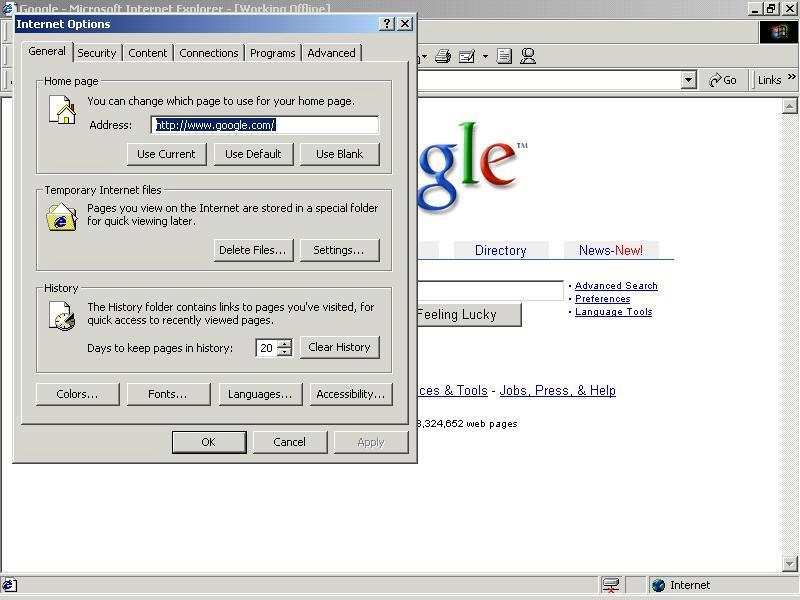Image resolution: width=800 pixels, height=600 pixels.
Task: Click the Language Tools link
Action: tap(614, 312)
